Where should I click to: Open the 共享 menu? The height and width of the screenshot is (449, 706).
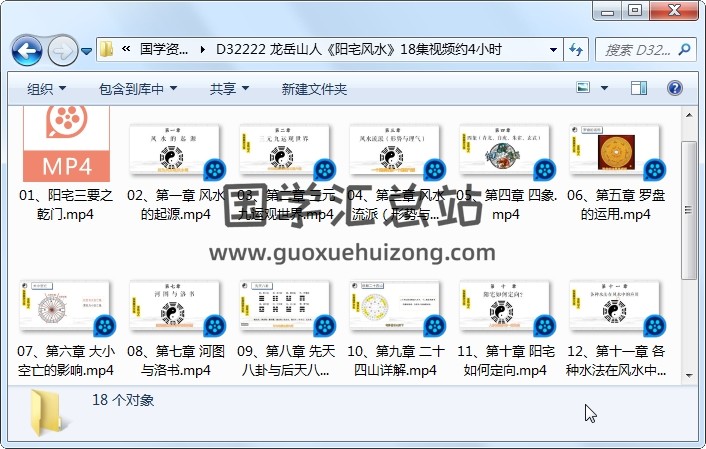(x=229, y=89)
